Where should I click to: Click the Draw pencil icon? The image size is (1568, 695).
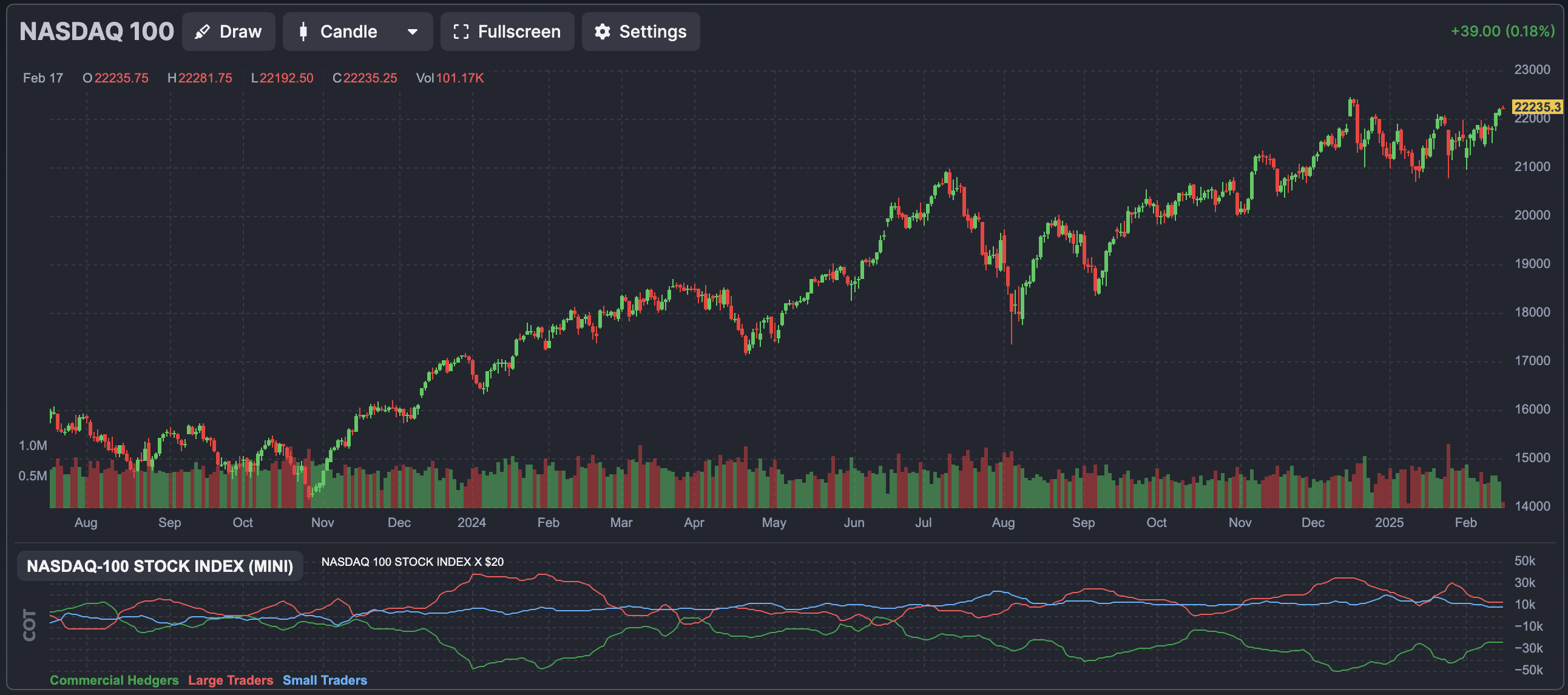coord(202,32)
